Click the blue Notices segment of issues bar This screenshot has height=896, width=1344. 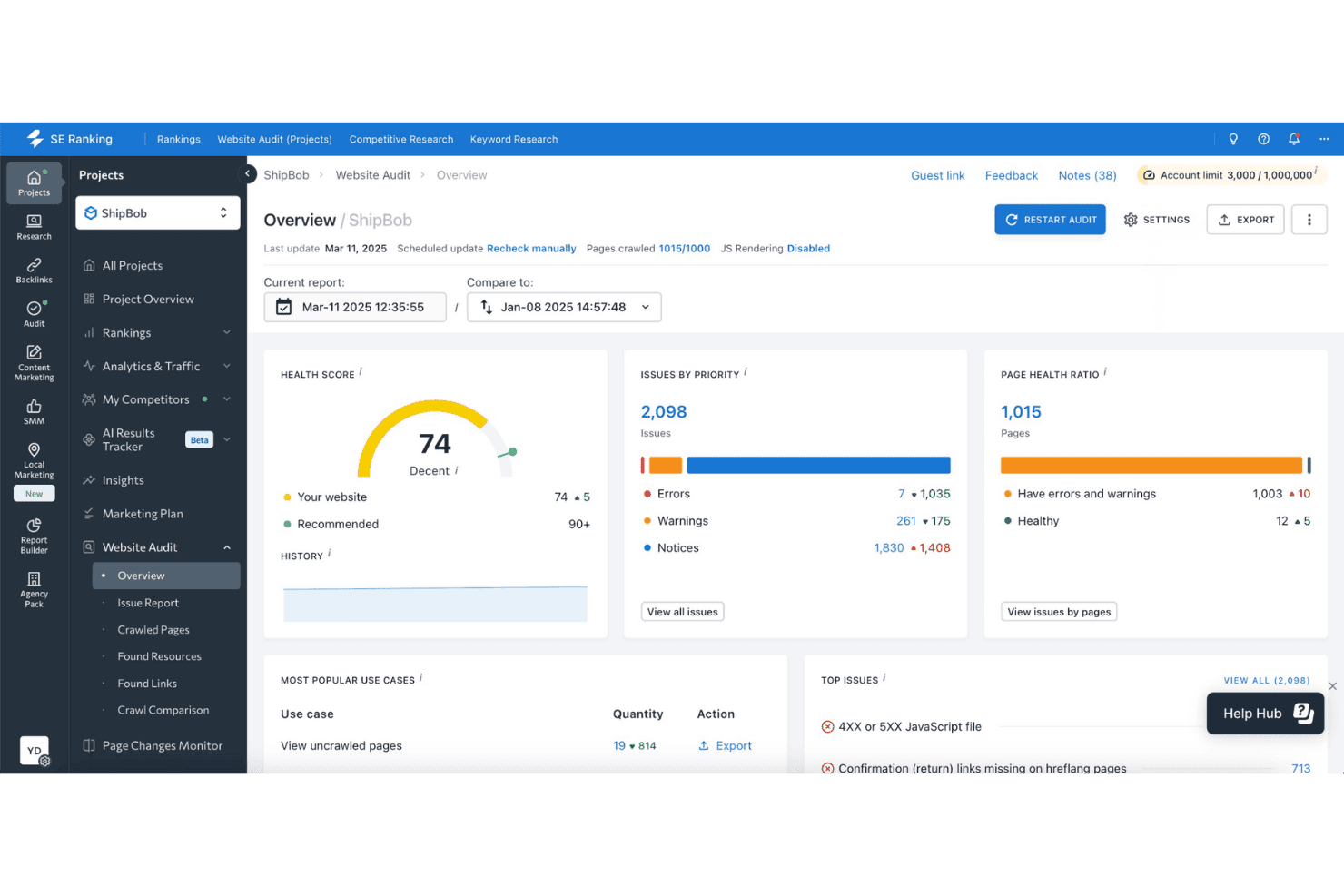(x=818, y=465)
